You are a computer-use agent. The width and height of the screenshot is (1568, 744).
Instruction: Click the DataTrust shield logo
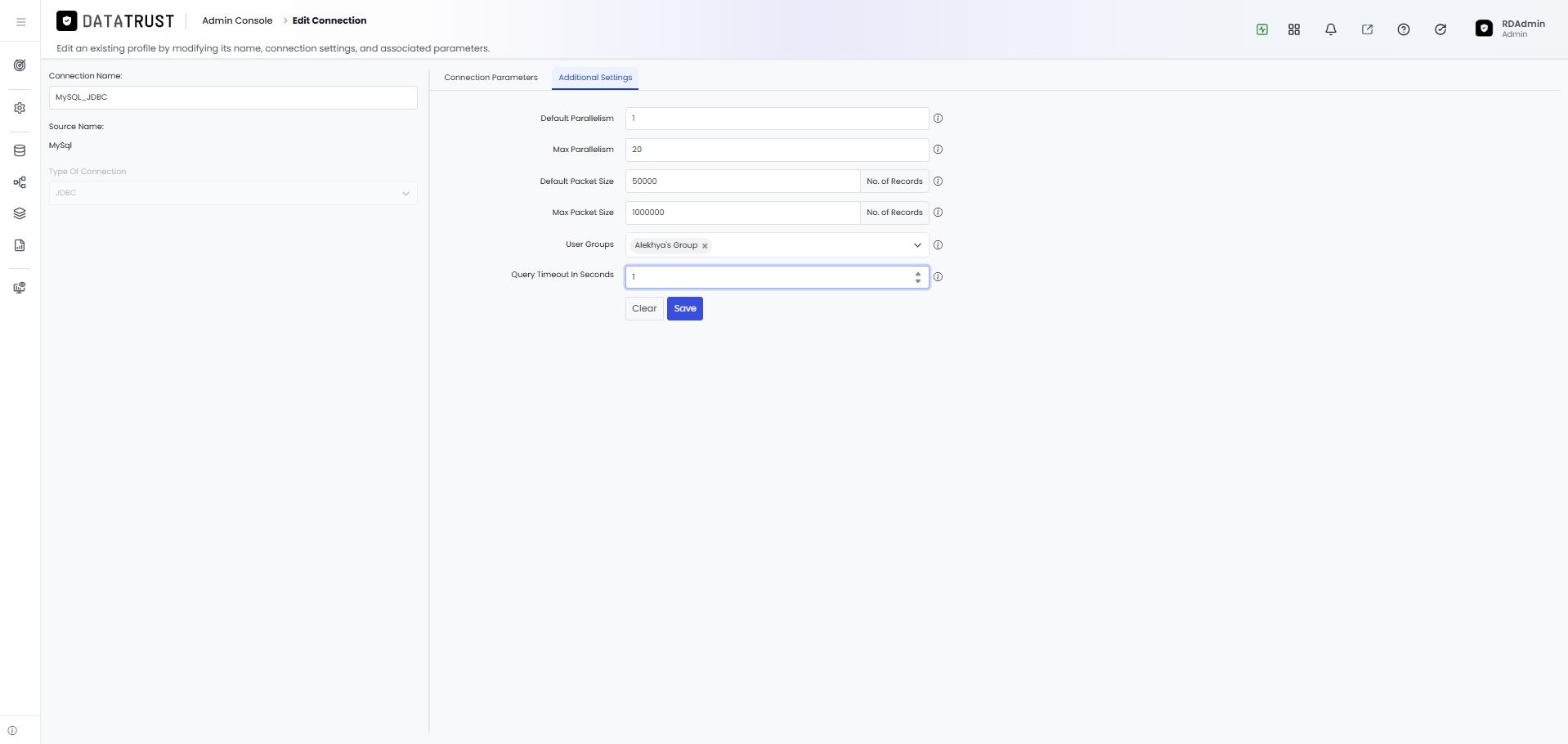pyautogui.click(x=67, y=21)
